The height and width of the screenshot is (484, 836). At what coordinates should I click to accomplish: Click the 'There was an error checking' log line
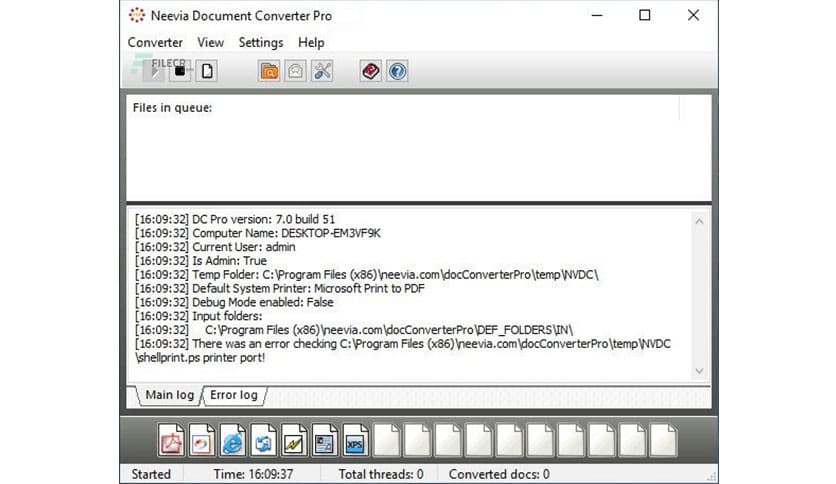403,350
